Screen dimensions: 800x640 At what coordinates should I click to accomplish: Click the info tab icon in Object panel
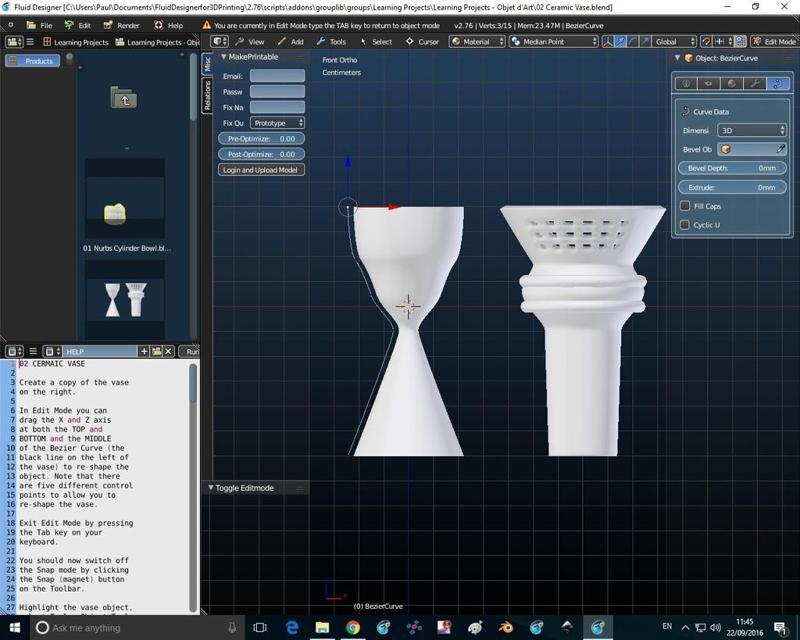point(686,84)
